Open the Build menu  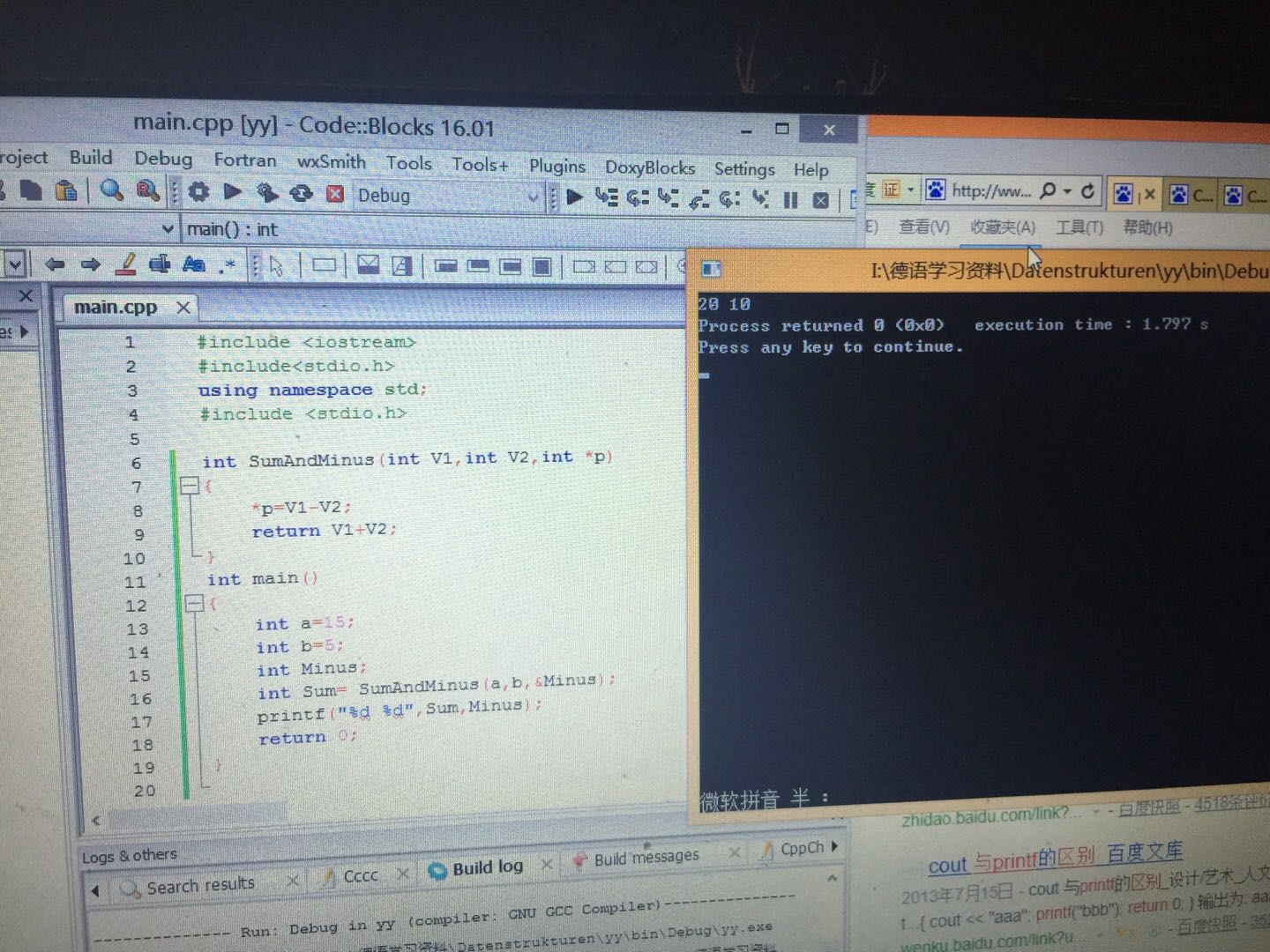point(91,158)
